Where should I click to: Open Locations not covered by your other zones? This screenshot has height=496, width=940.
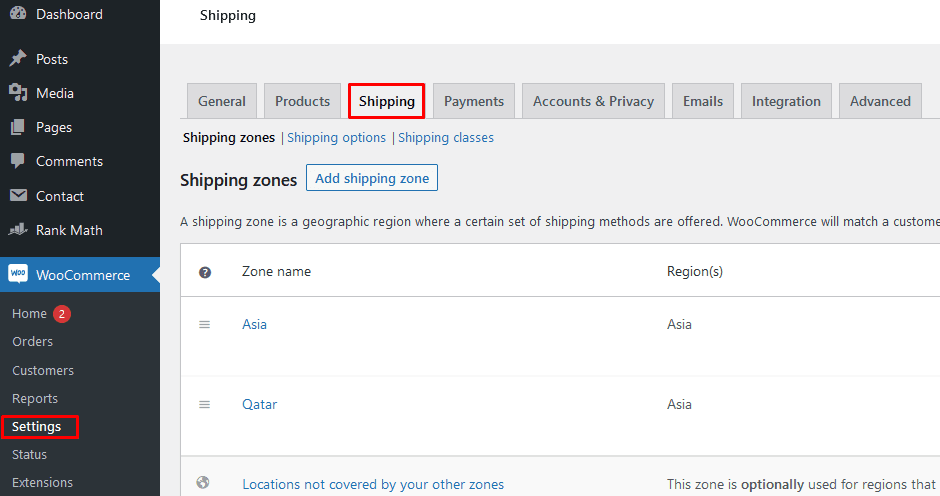[x=373, y=484]
